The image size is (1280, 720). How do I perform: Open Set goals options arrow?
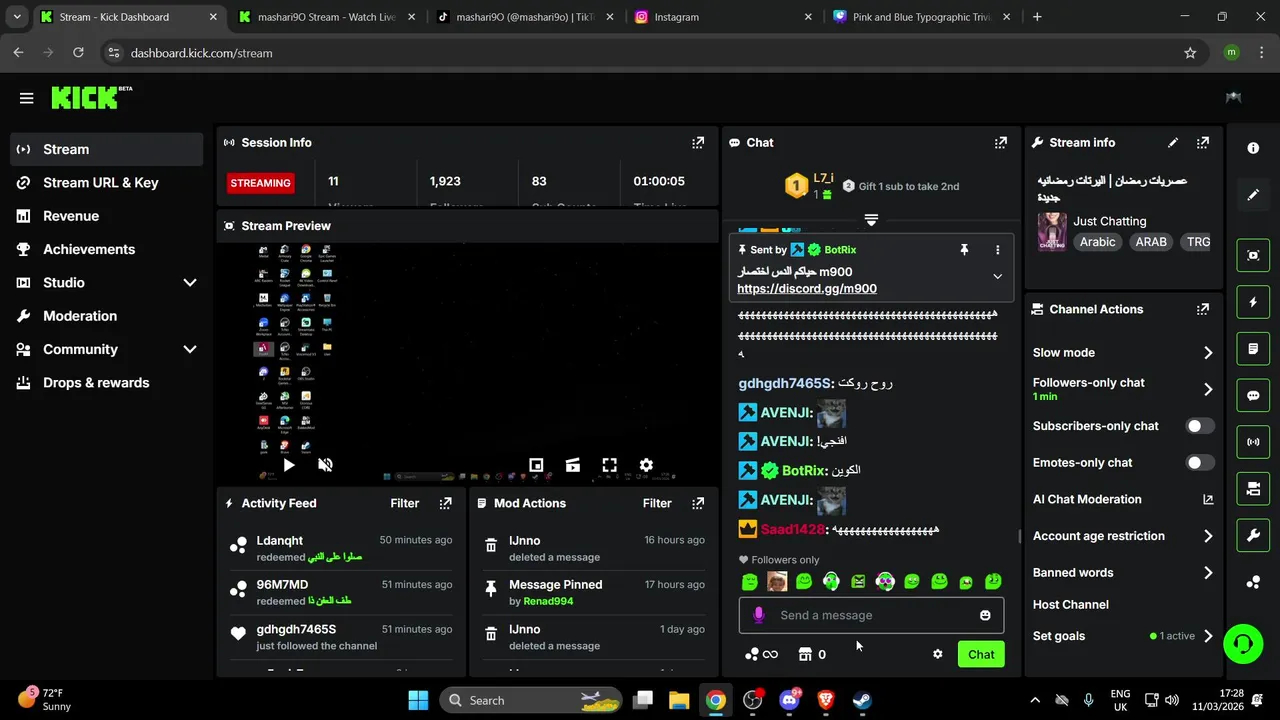click(x=1208, y=636)
